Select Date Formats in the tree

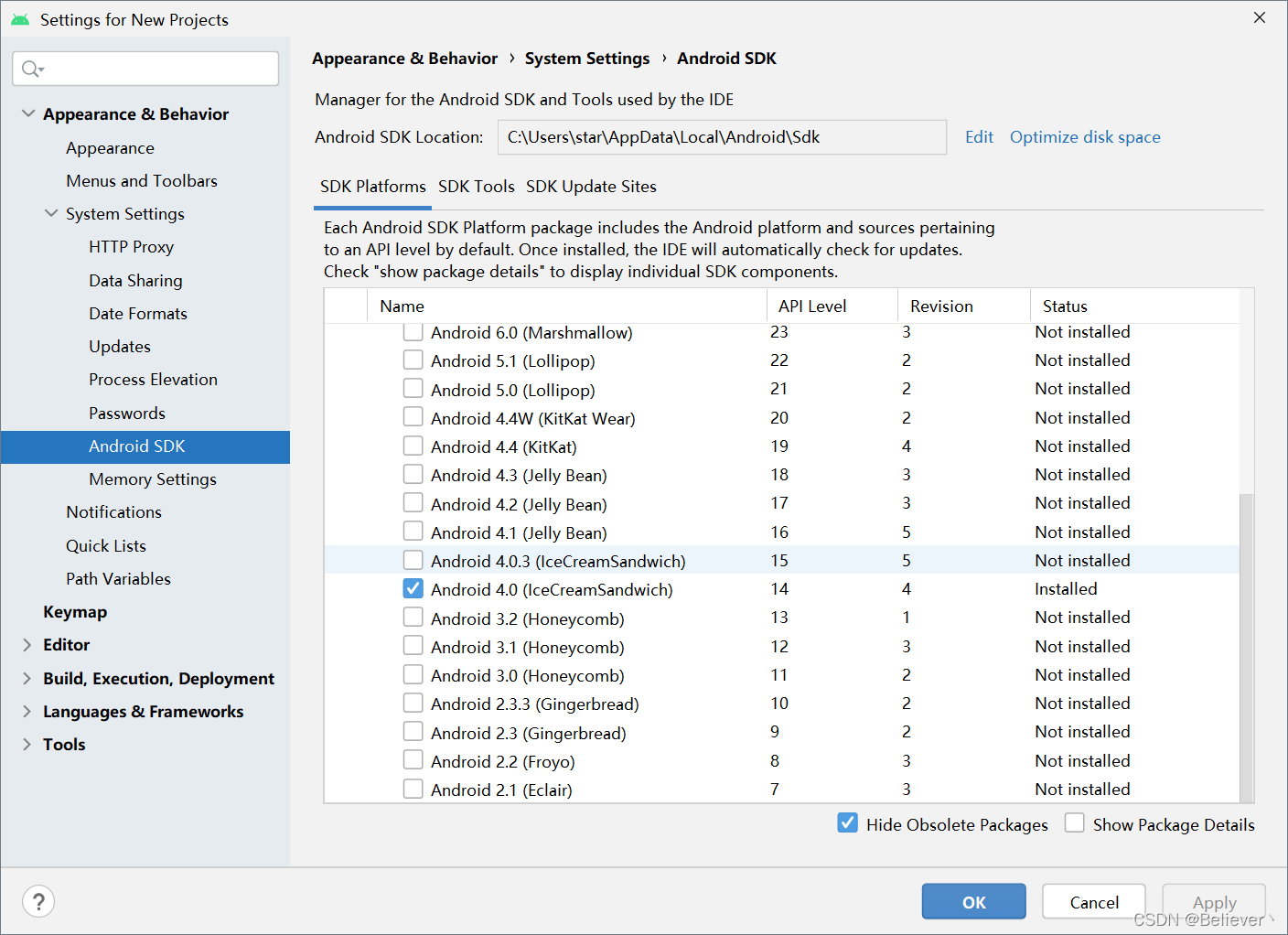tap(138, 314)
